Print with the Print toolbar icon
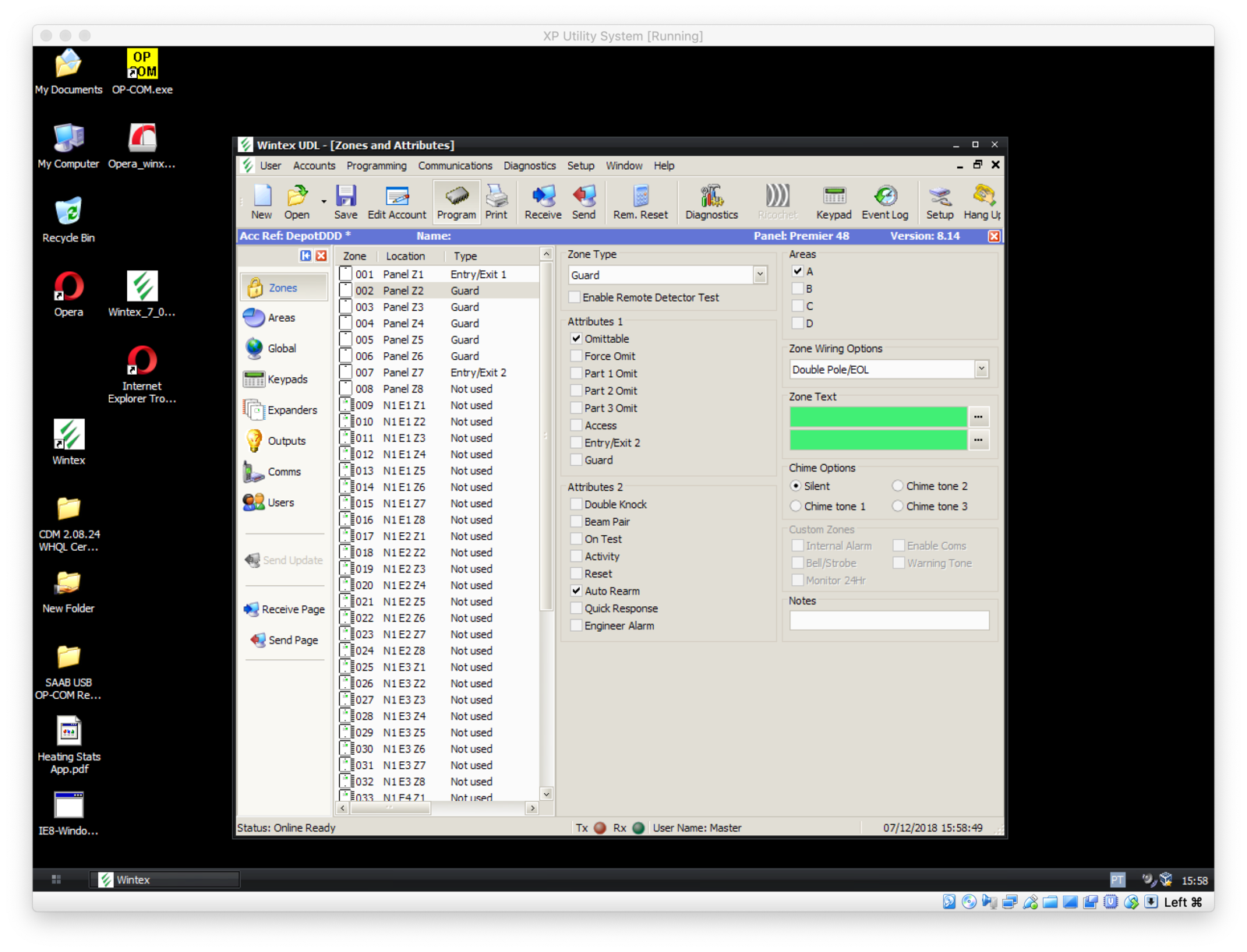Screen dimensions: 1247x952 [496, 202]
